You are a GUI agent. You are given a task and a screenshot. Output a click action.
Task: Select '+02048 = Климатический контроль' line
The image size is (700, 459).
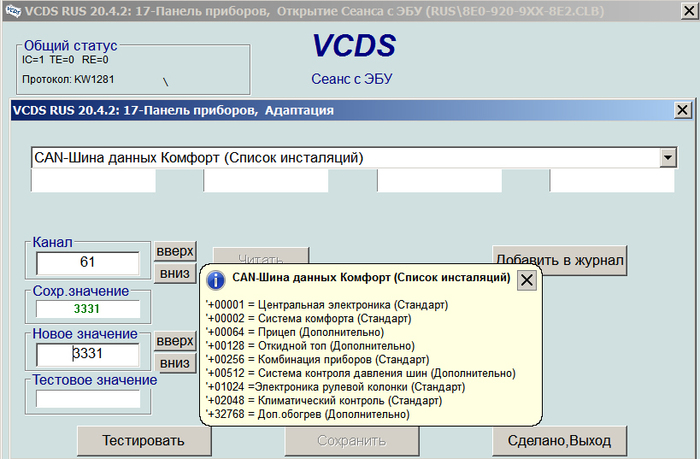pyautogui.click(x=324, y=401)
